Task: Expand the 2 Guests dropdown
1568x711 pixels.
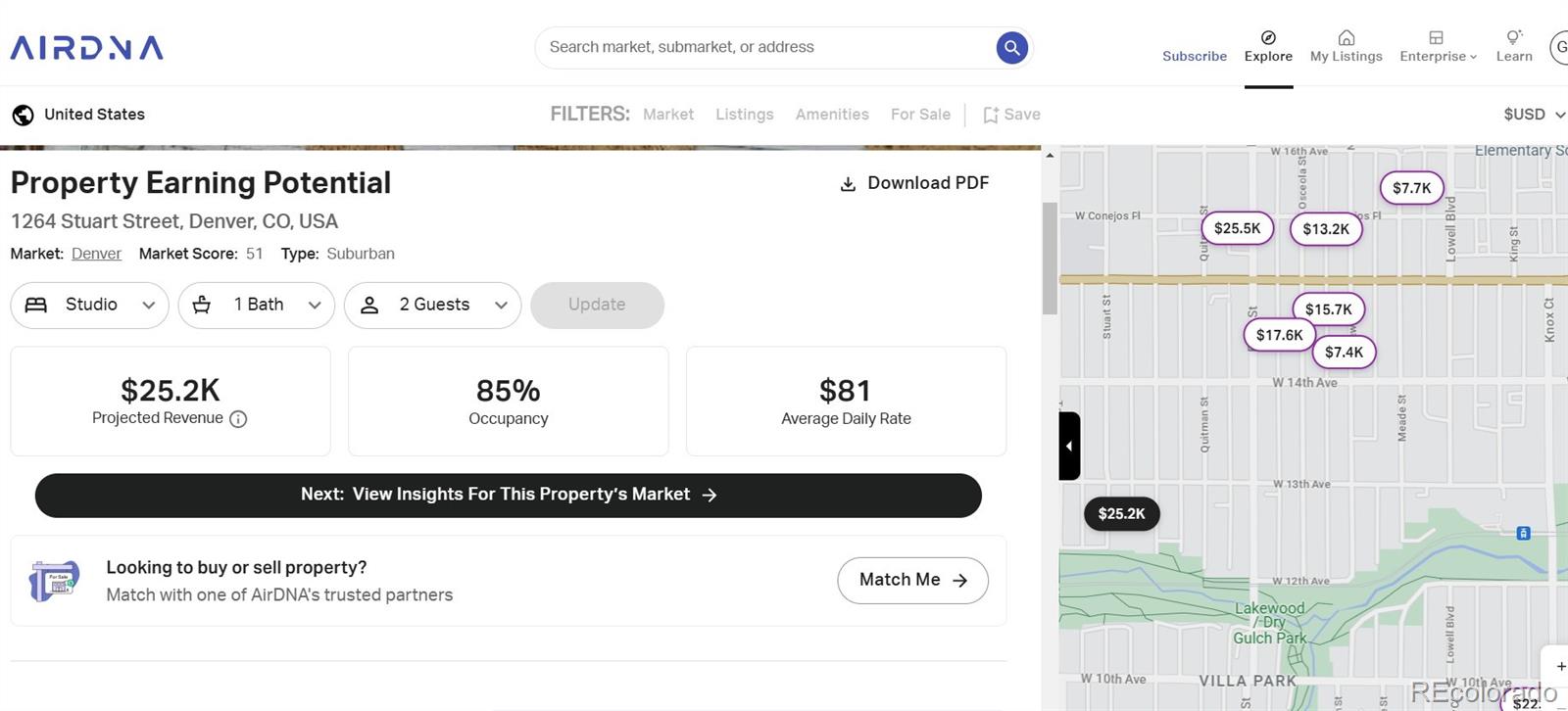Action: coord(432,305)
